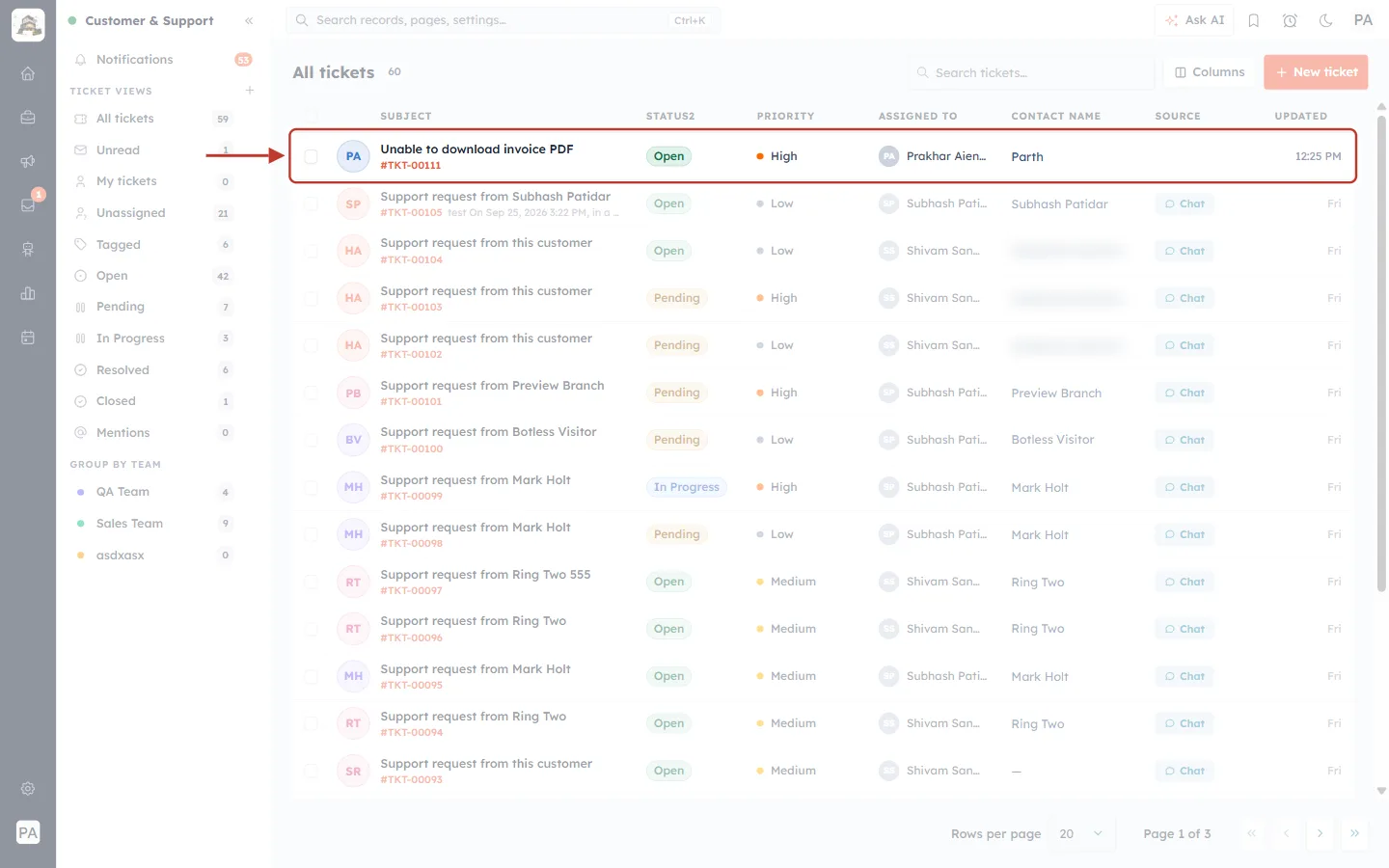This screenshot has height=868, width=1389.
Task: Add a new ticket view
Action: [250, 91]
